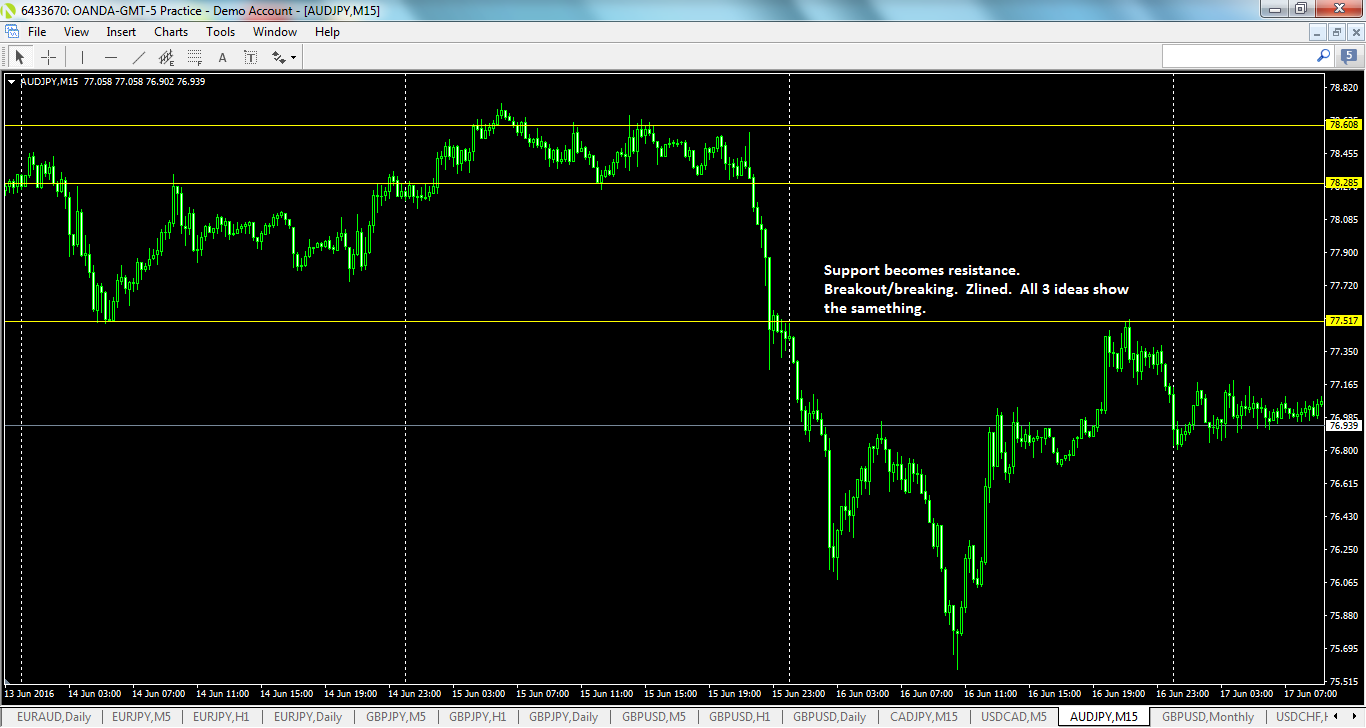Screen dimensions: 1366x728
Task: Open the Charts menu
Action: coord(170,31)
